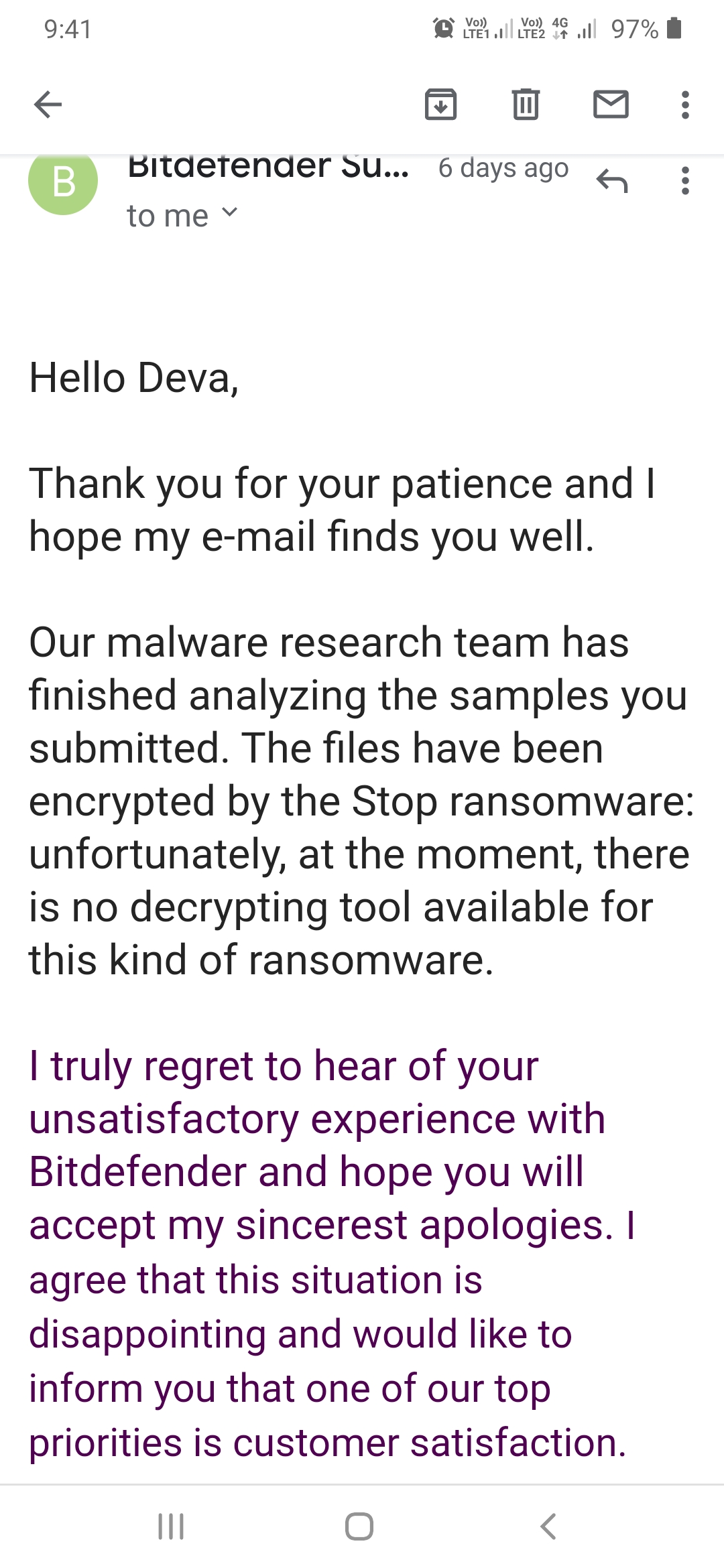The image size is (724, 1568).
Task: Tap the 'Hello Deva,' greeting line
Action: 134,378
